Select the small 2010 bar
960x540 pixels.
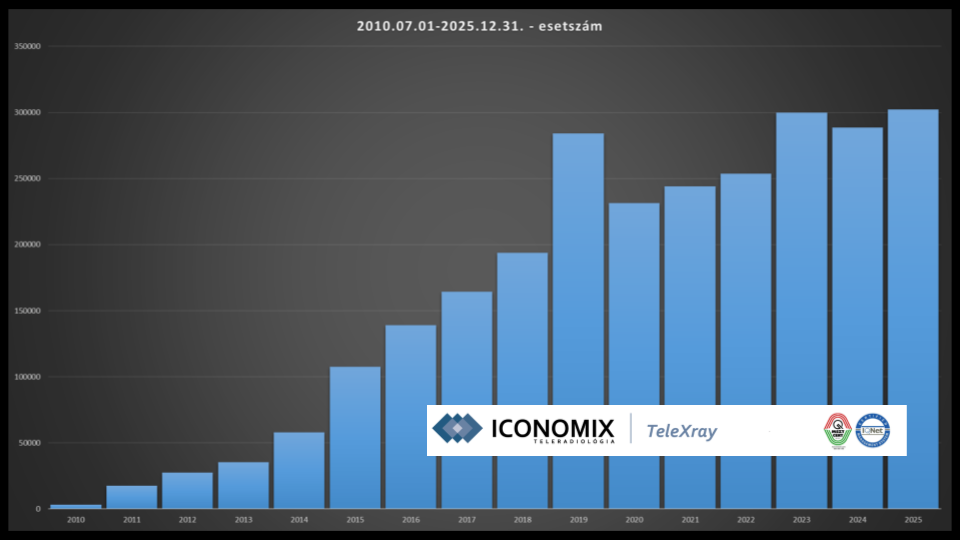tap(76, 506)
